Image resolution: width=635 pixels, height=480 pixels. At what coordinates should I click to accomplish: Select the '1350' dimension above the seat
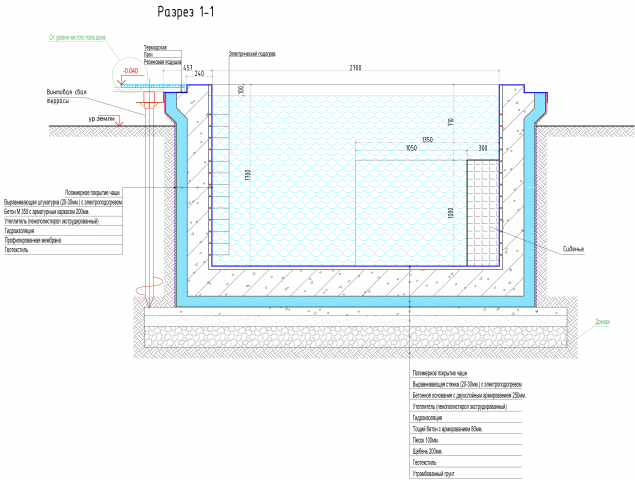(x=427, y=140)
